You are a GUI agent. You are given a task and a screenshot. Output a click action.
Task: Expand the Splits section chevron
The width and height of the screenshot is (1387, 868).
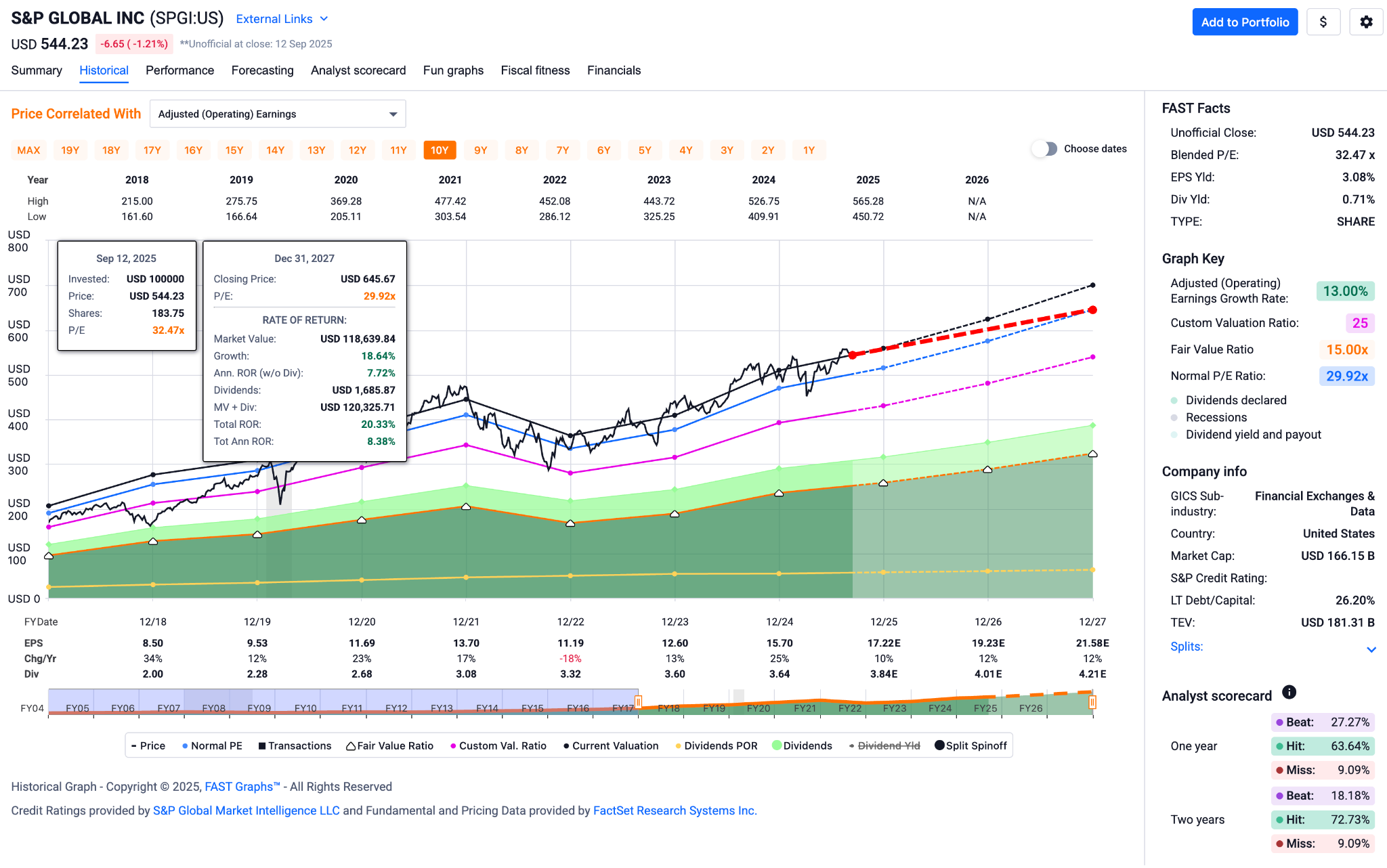[x=1371, y=649]
